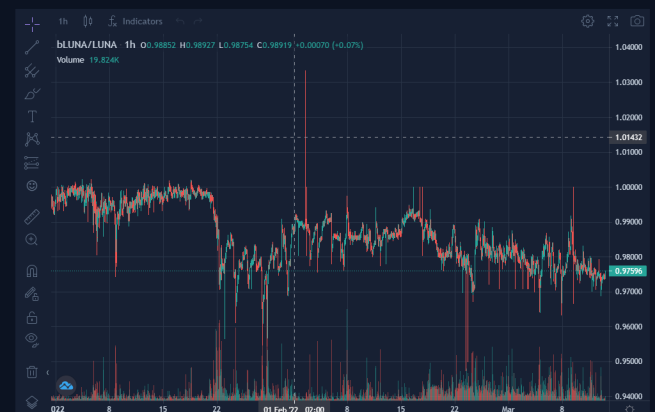655x412 pixels.
Task: Toggle stay in drawing mode
Action: [x=32, y=294]
